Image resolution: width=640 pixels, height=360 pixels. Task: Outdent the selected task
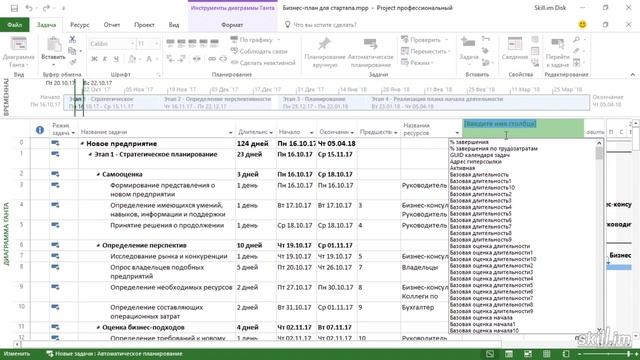(171, 59)
